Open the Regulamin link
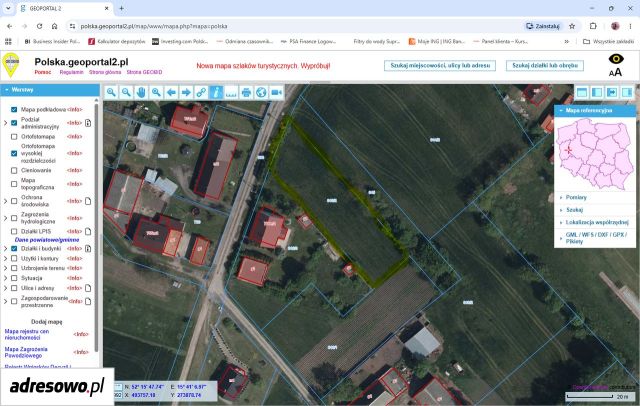The image size is (640, 406). (71, 72)
